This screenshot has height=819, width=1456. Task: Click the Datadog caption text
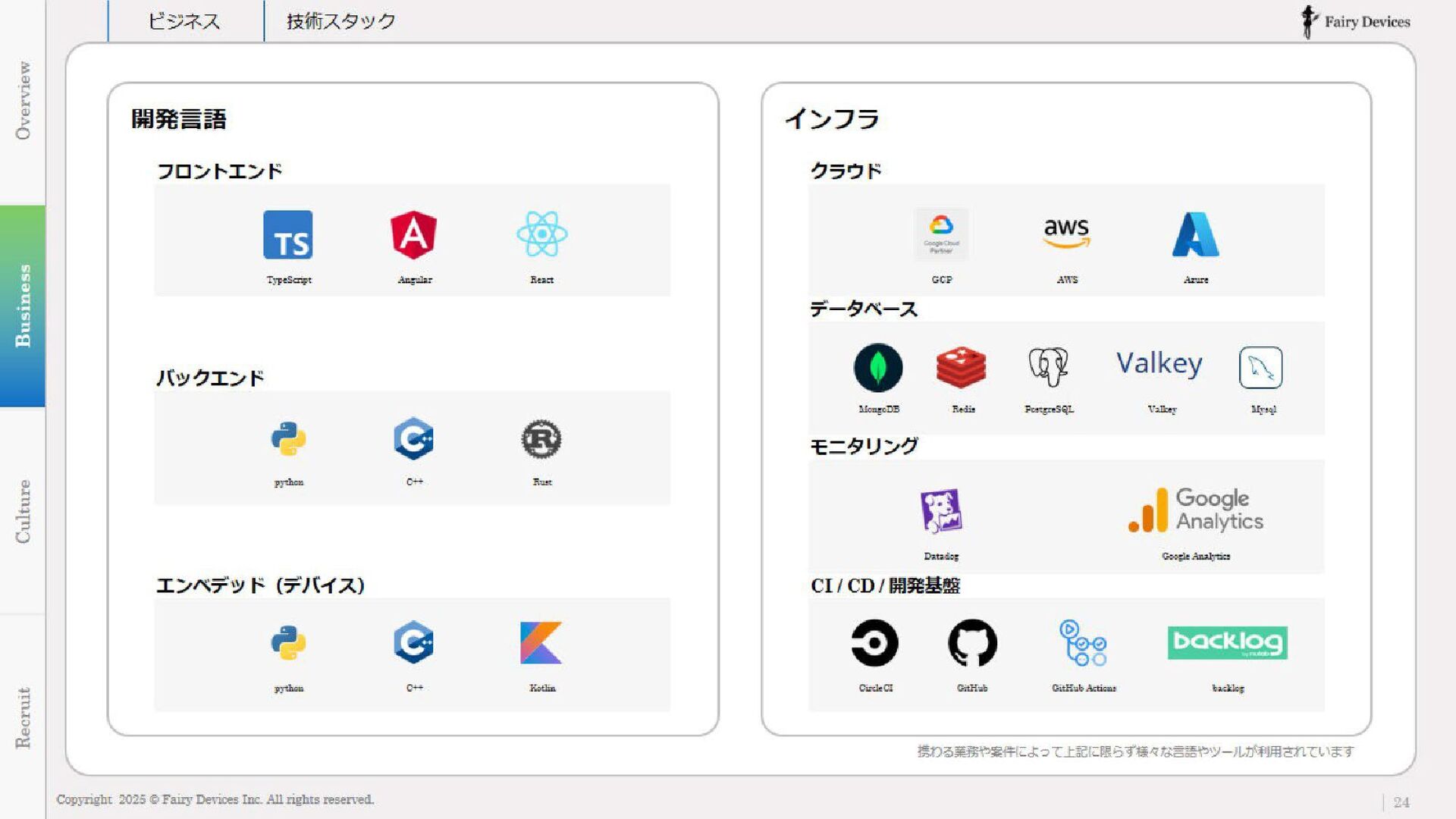(x=941, y=557)
